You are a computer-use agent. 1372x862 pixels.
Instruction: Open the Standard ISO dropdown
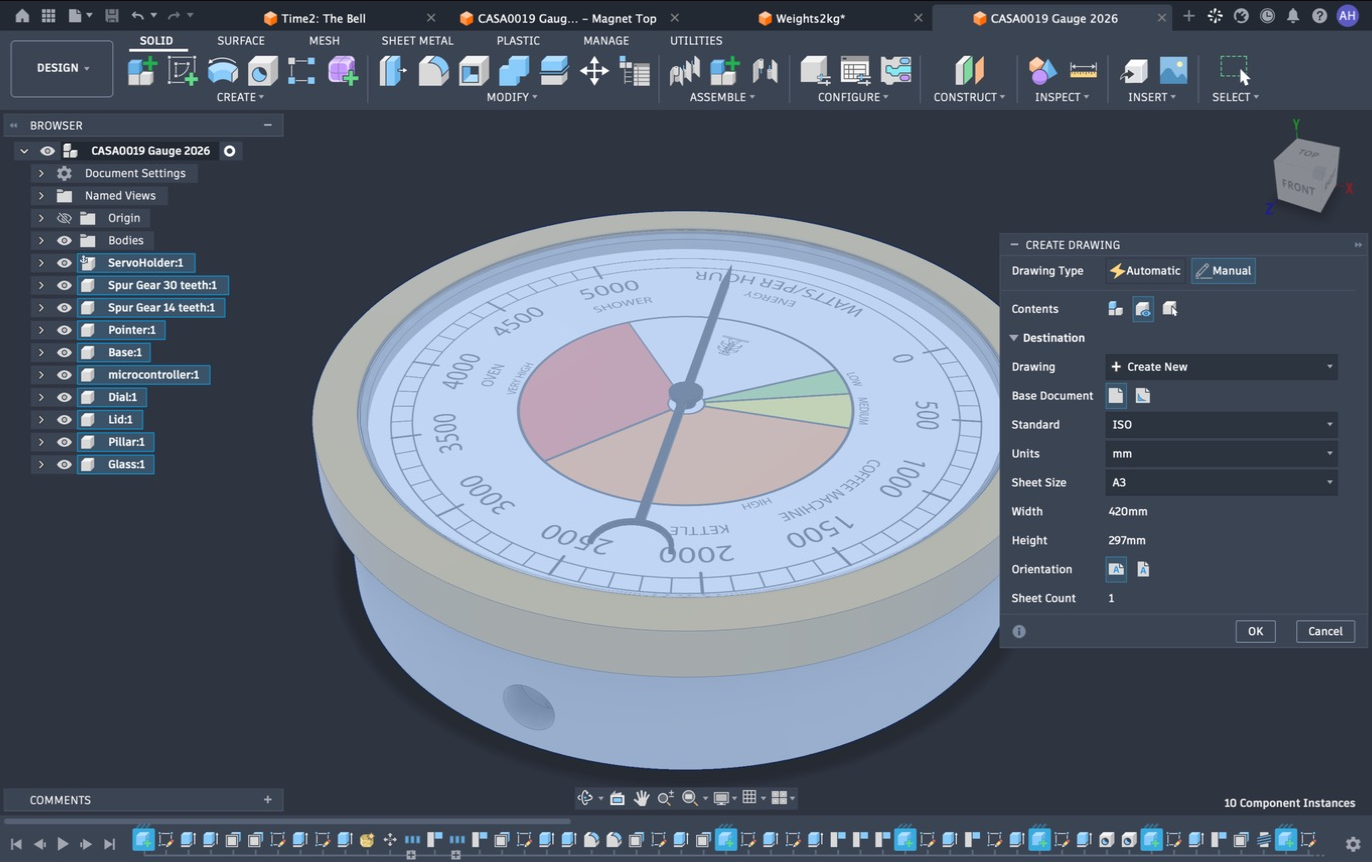coord(1221,424)
